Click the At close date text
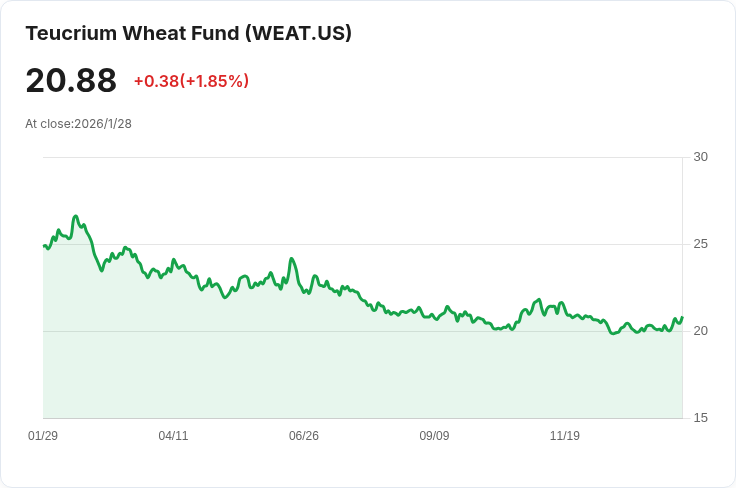Viewport: 736px width, 488px height. point(78,124)
